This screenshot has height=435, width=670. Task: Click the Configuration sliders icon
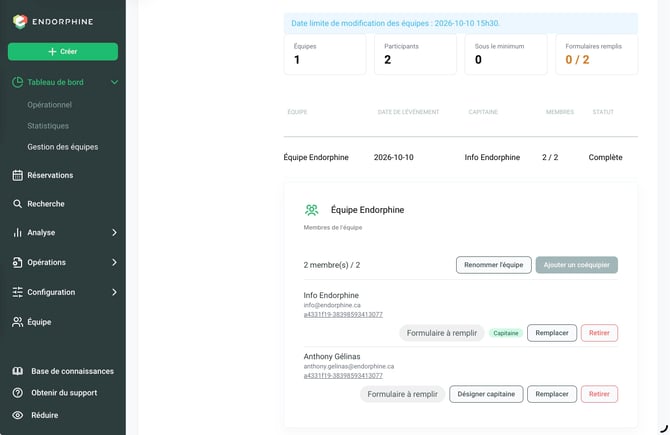(18, 292)
